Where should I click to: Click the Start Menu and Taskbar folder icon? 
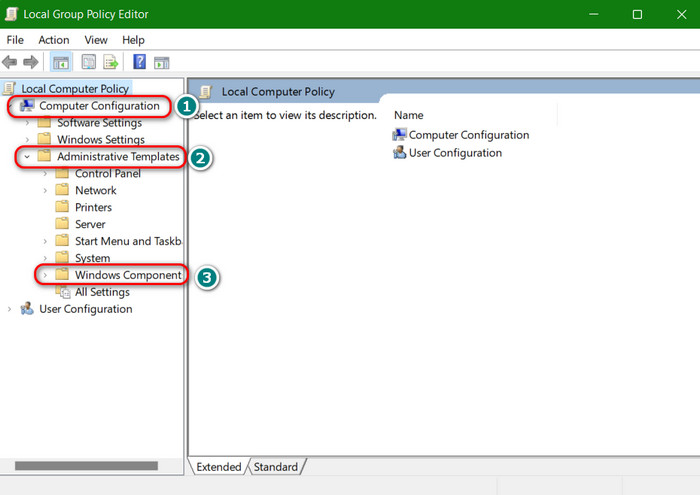[x=62, y=241]
